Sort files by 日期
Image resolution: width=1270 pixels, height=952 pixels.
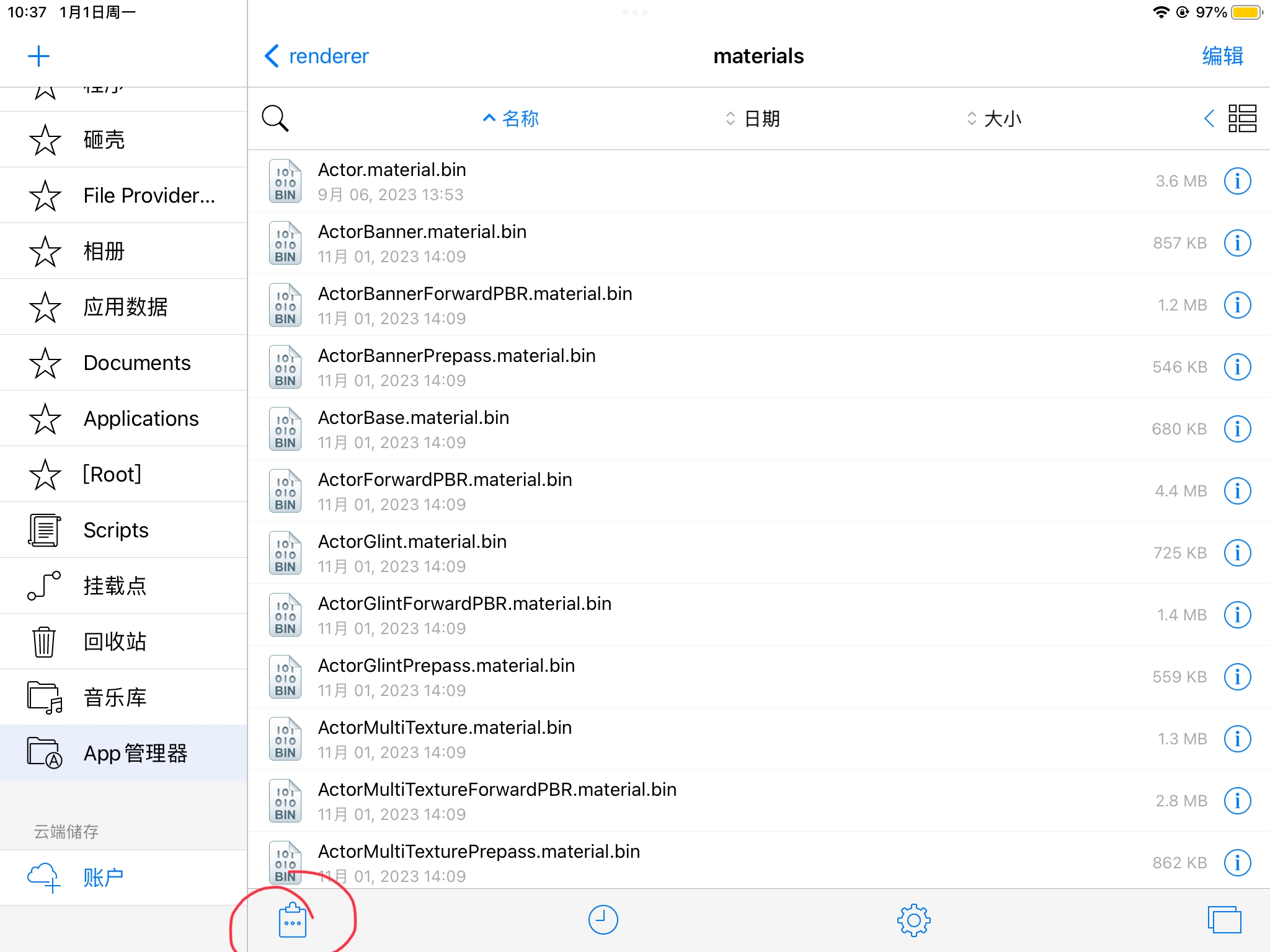tap(753, 118)
